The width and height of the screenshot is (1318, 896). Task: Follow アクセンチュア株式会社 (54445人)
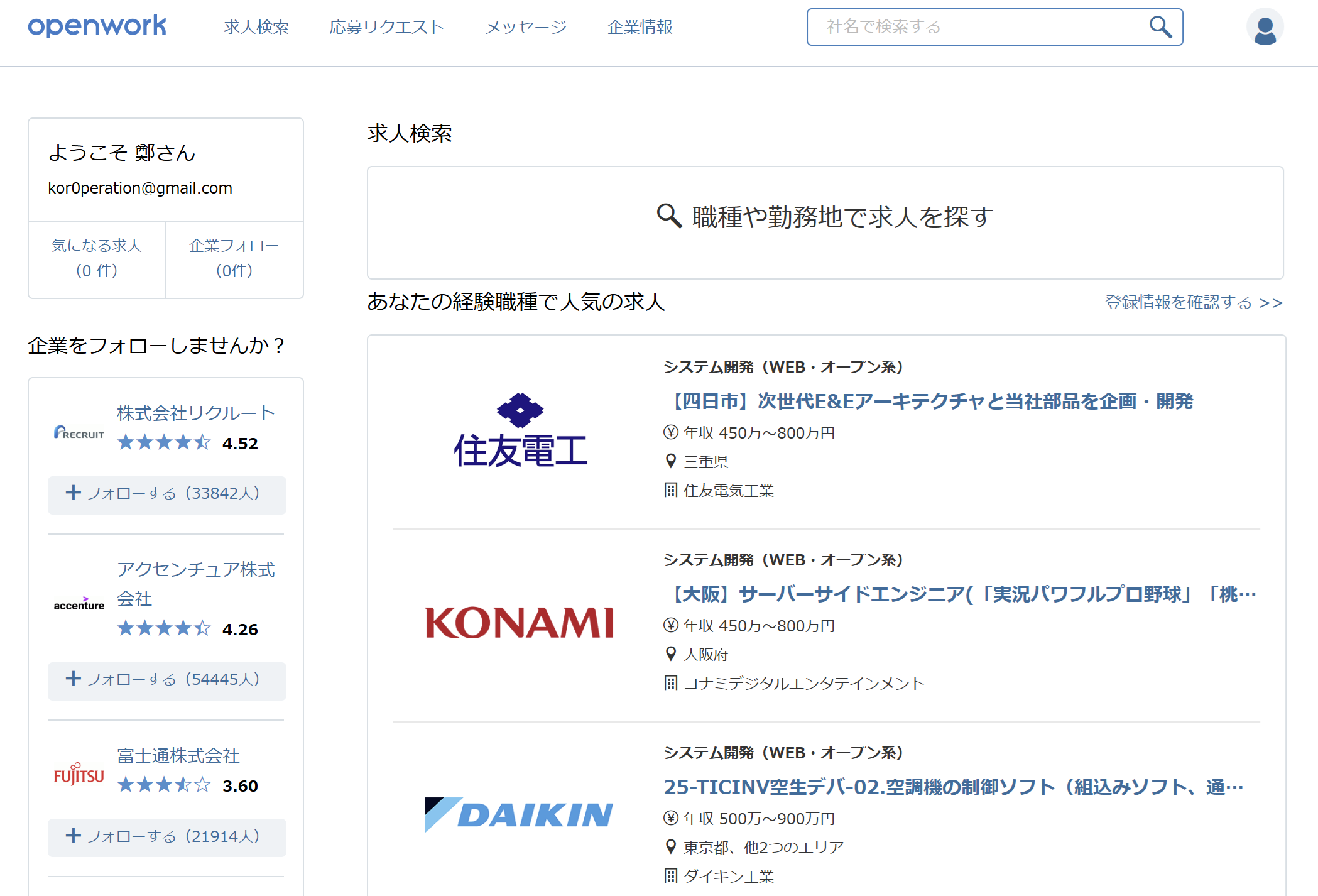(166, 680)
